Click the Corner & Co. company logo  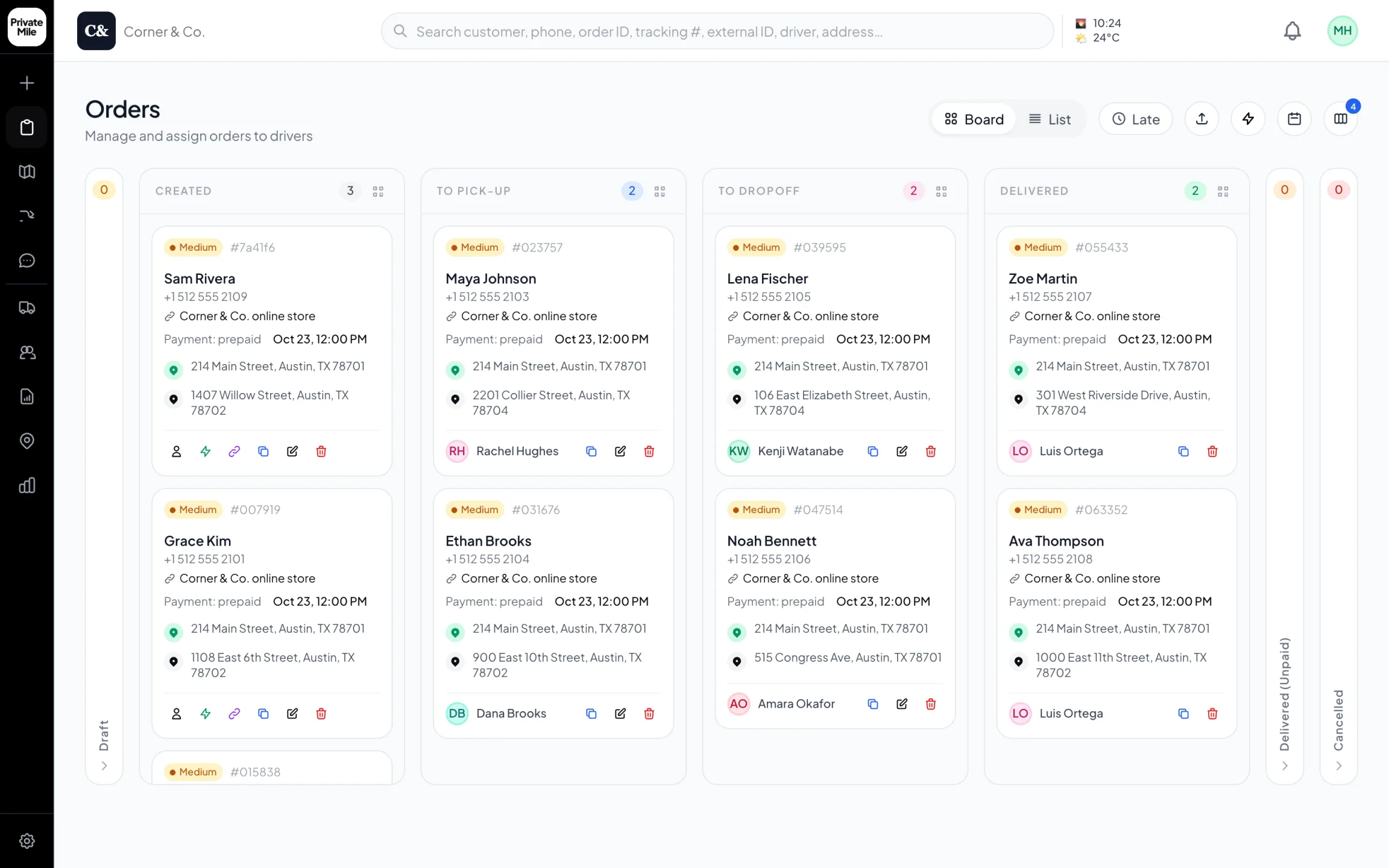point(96,31)
